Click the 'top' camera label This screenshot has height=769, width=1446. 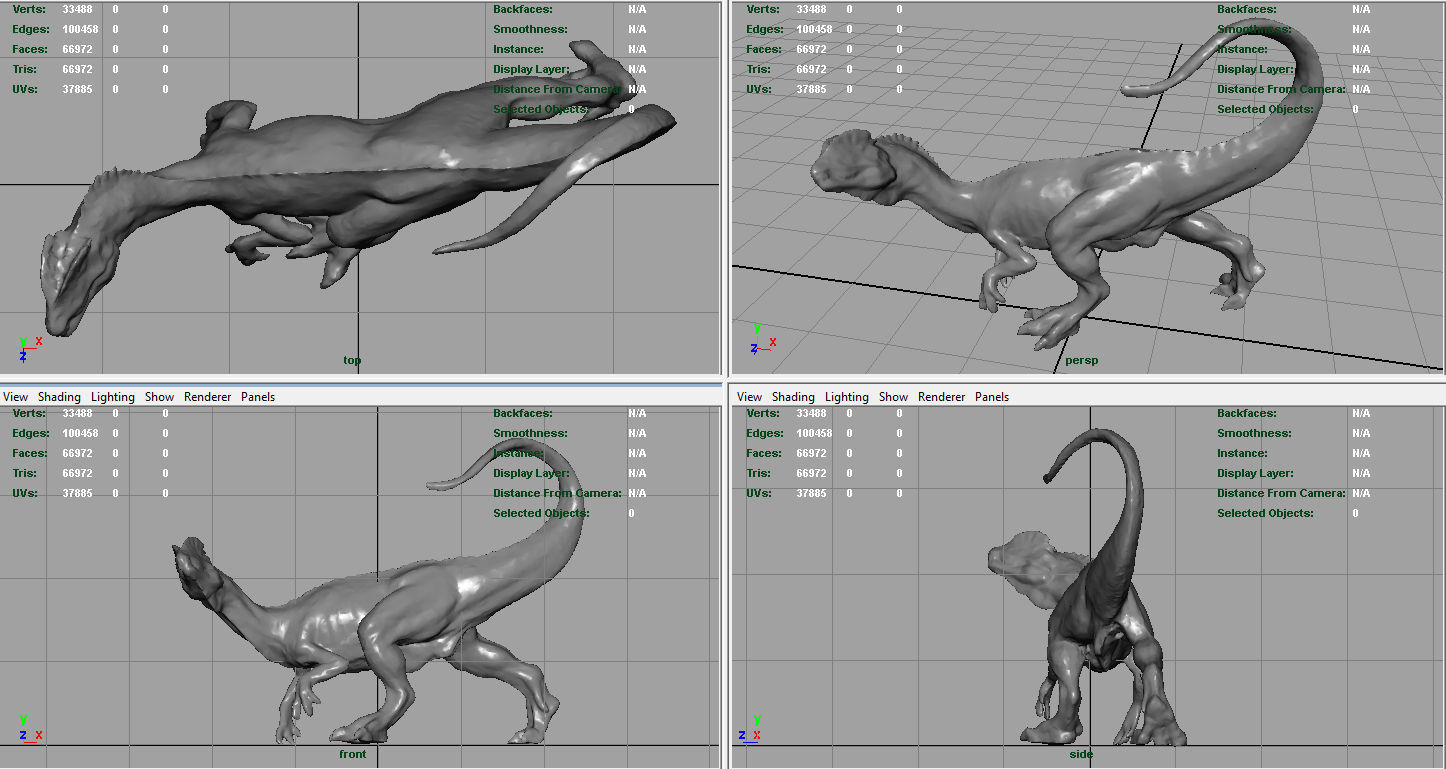[x=352, y=360]
